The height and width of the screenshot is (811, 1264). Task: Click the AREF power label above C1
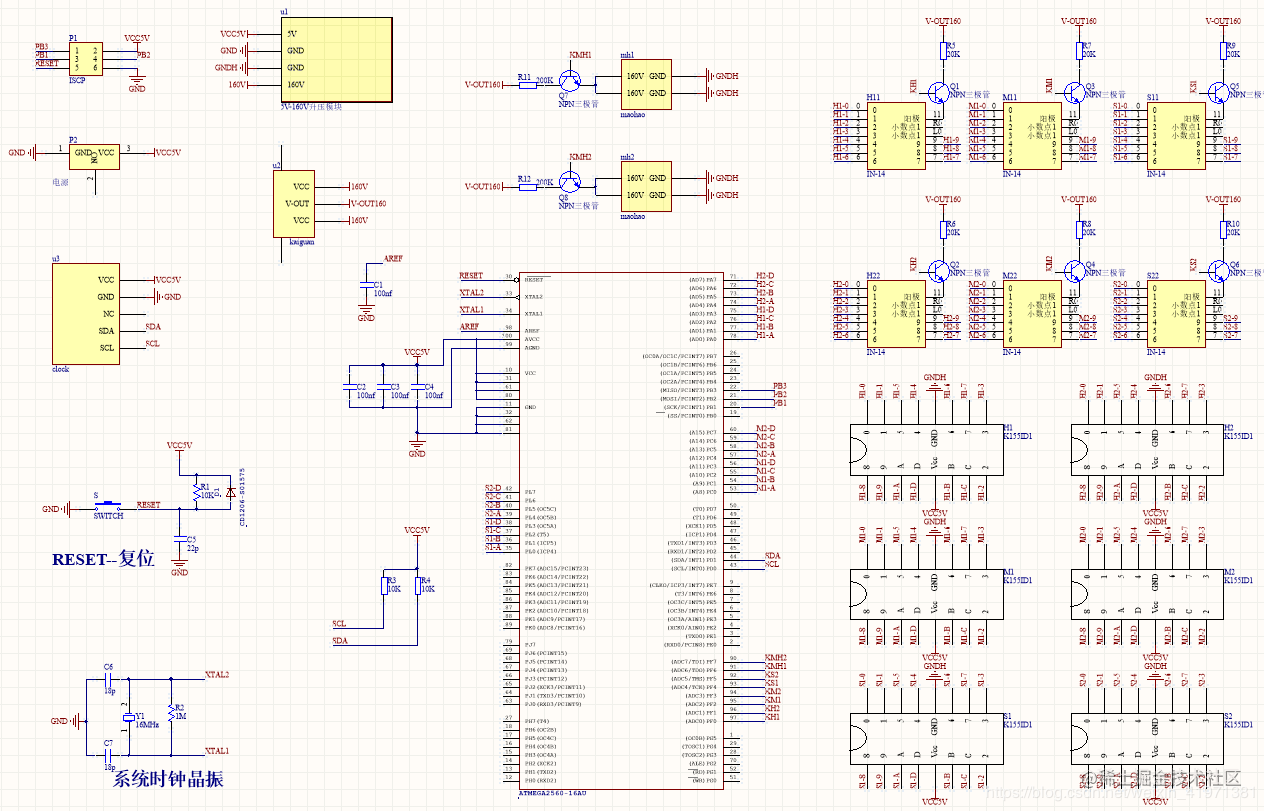(393, 258)
